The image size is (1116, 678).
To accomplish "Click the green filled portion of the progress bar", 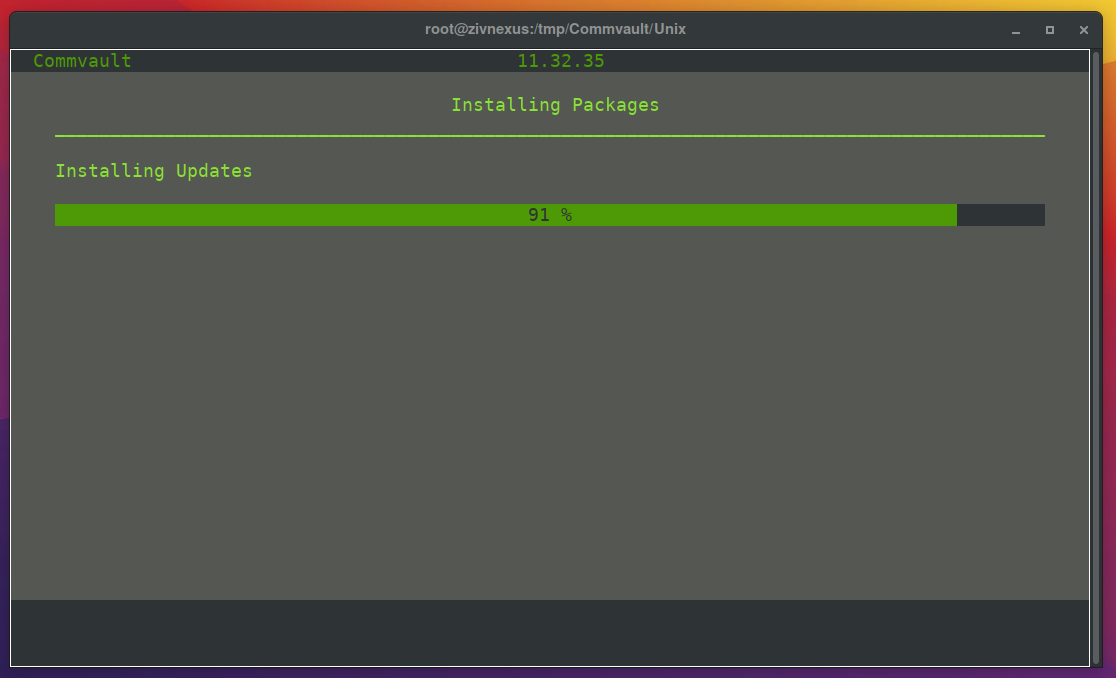I will tap(300, 215).
